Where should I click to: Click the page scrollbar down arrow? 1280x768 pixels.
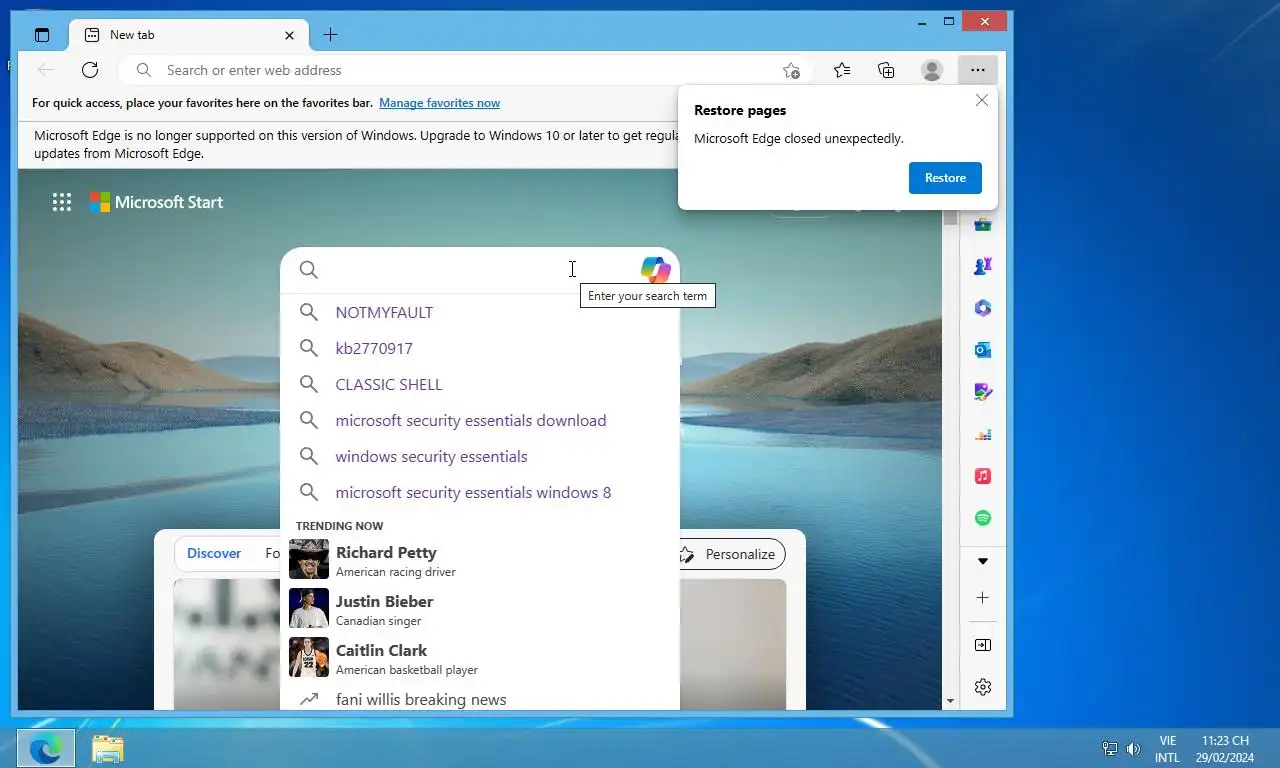click(x=950, y=702)
